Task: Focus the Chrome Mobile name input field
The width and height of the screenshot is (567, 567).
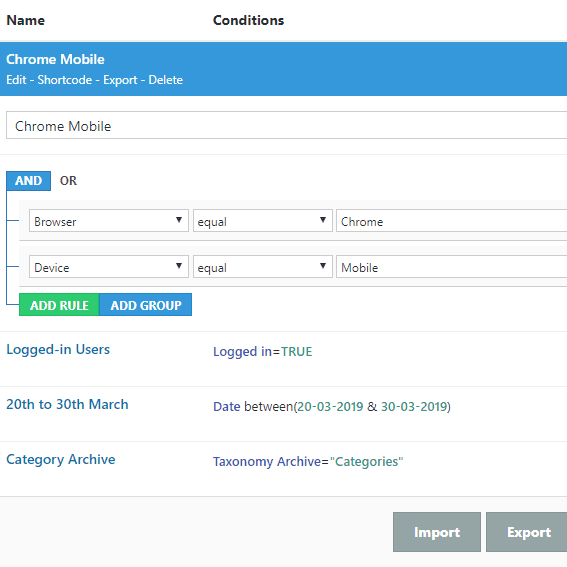Action: (x=286, y=125)
